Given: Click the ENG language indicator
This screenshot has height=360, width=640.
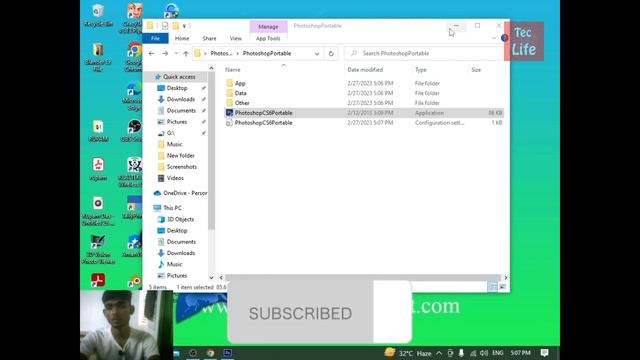Looking at the screenshot, I should [498, 353].
